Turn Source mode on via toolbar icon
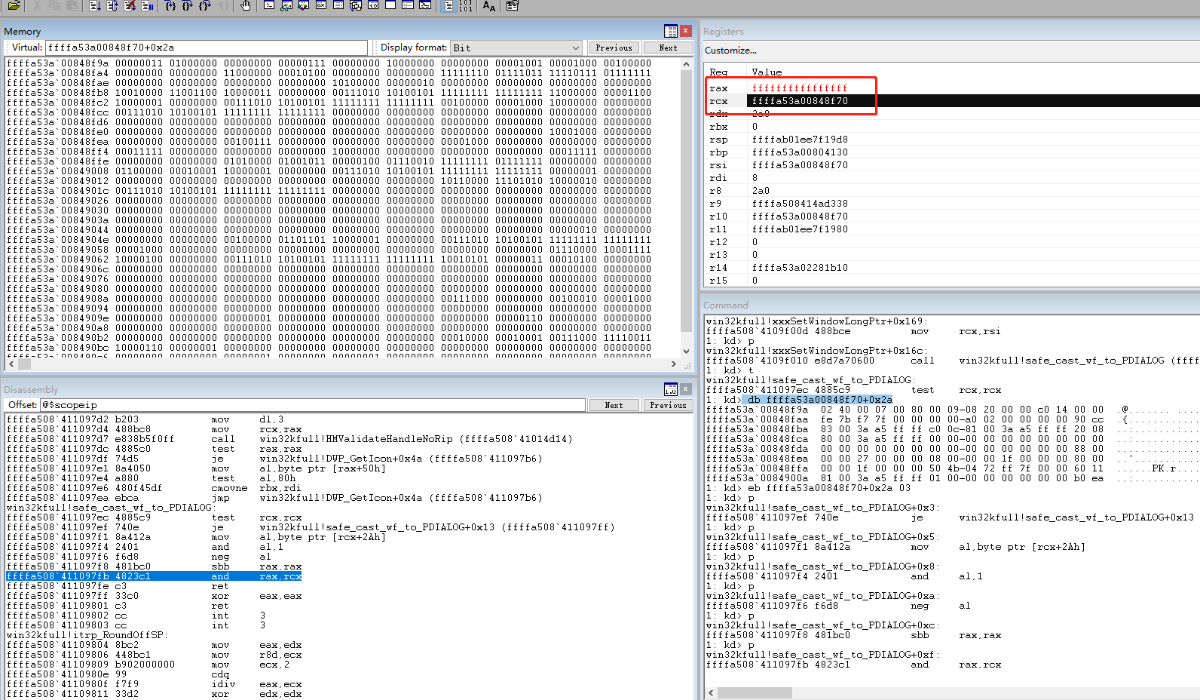Screen dimensions: 1200x700 pos(449,6)
